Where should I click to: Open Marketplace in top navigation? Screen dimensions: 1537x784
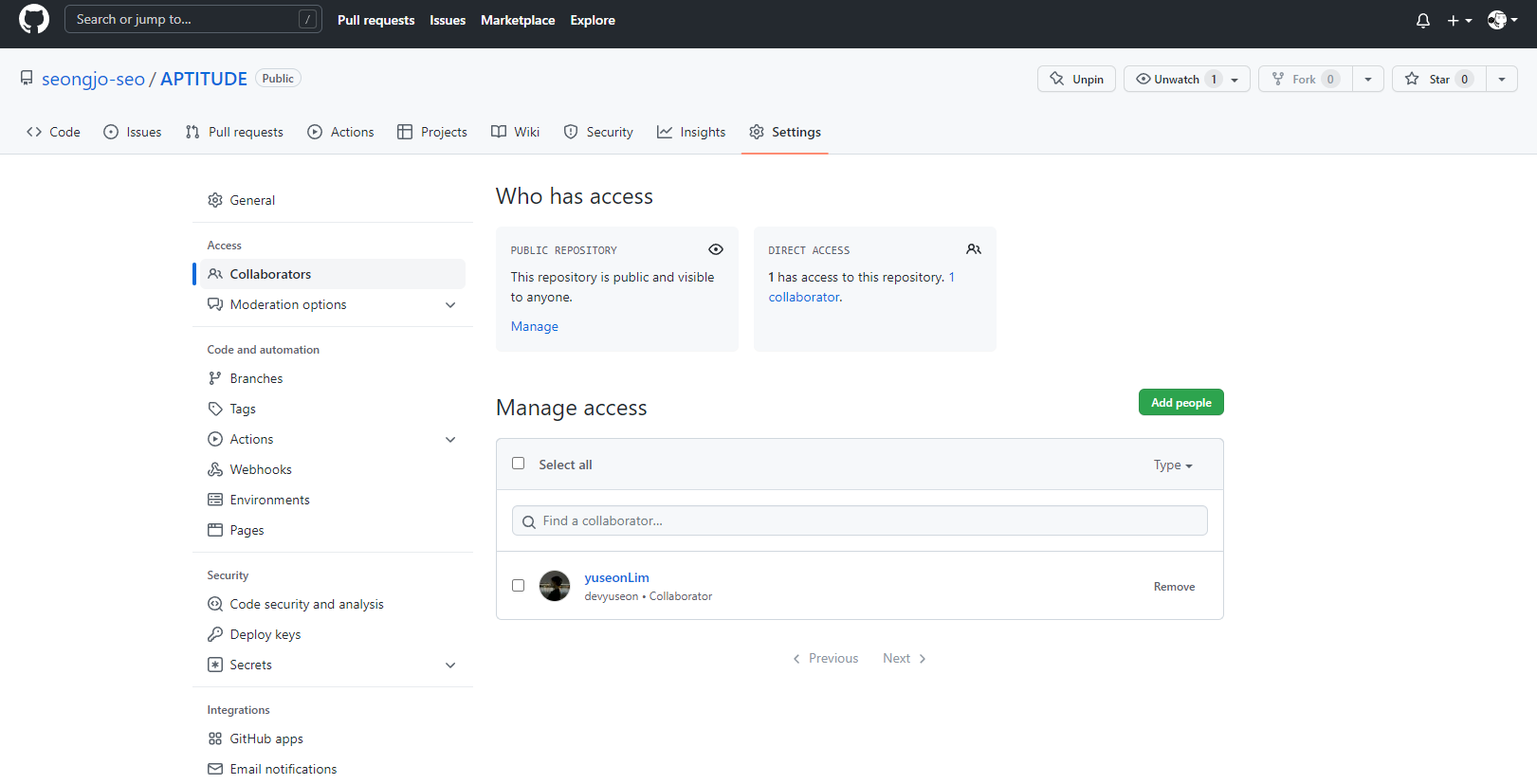coord(518,20)
